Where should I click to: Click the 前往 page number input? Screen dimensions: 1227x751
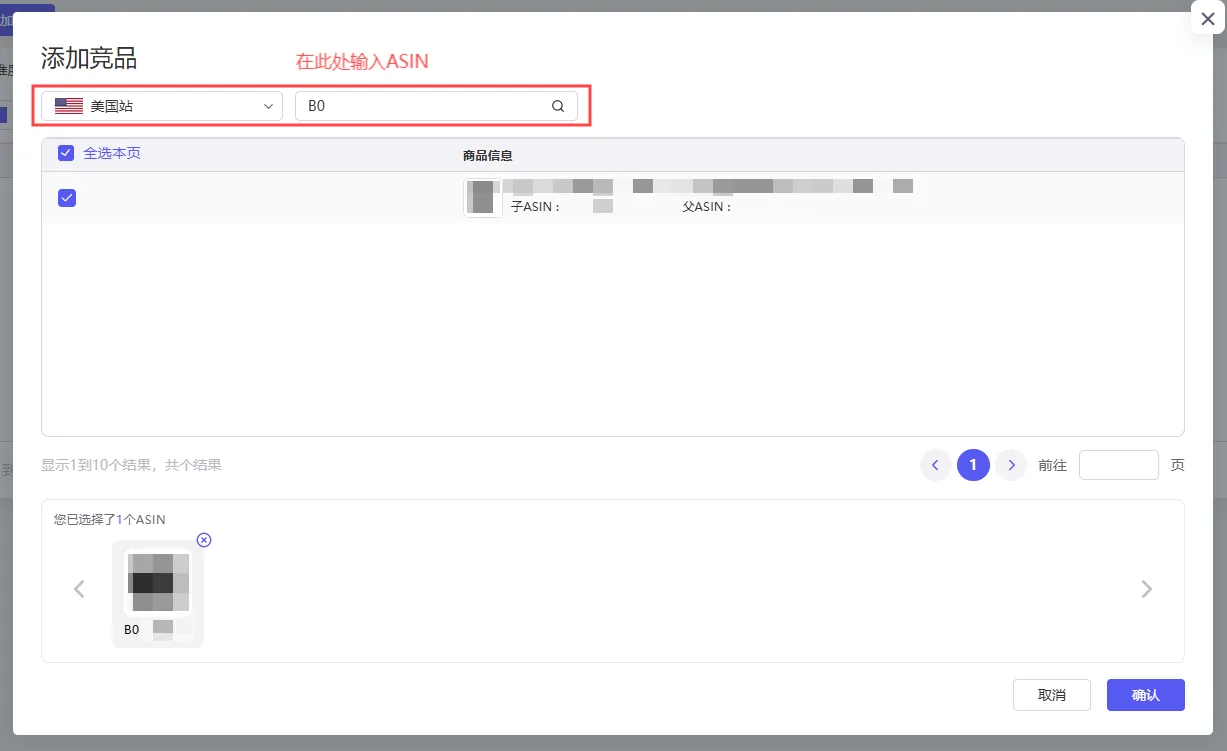click(x=1119, y=465)
